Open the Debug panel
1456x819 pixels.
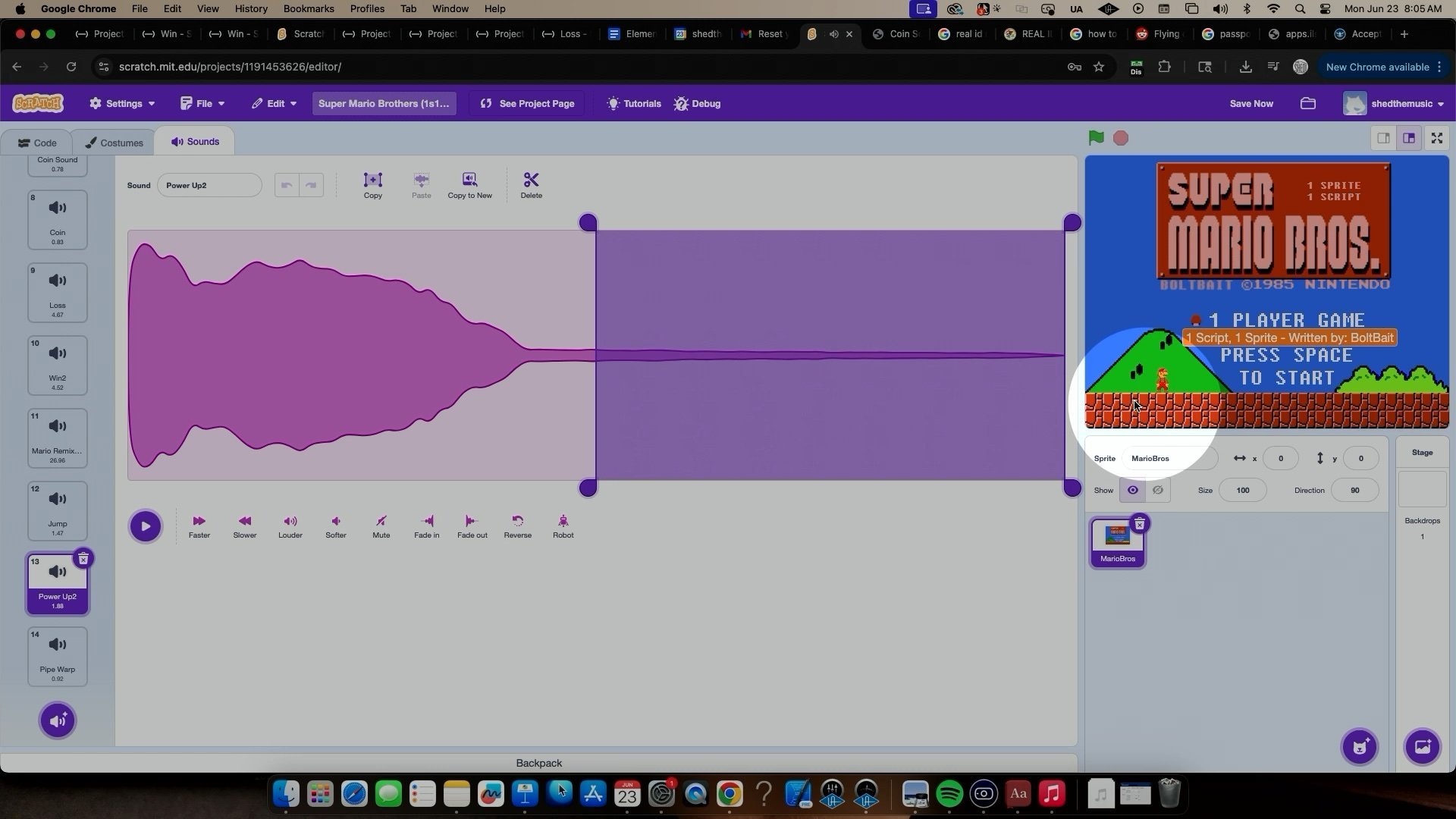click(697, 103)
